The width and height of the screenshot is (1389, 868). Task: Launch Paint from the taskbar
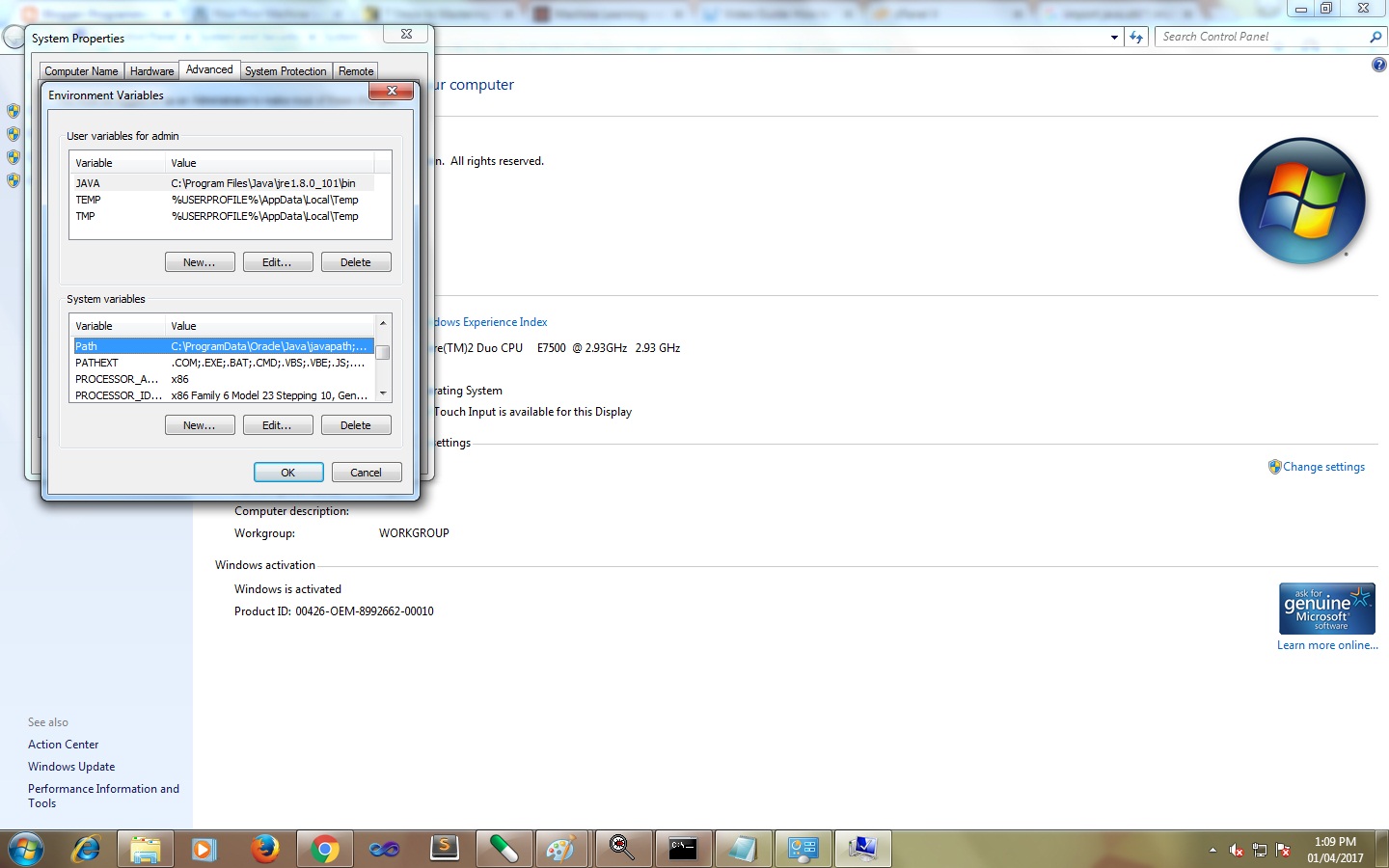[563, 849]
